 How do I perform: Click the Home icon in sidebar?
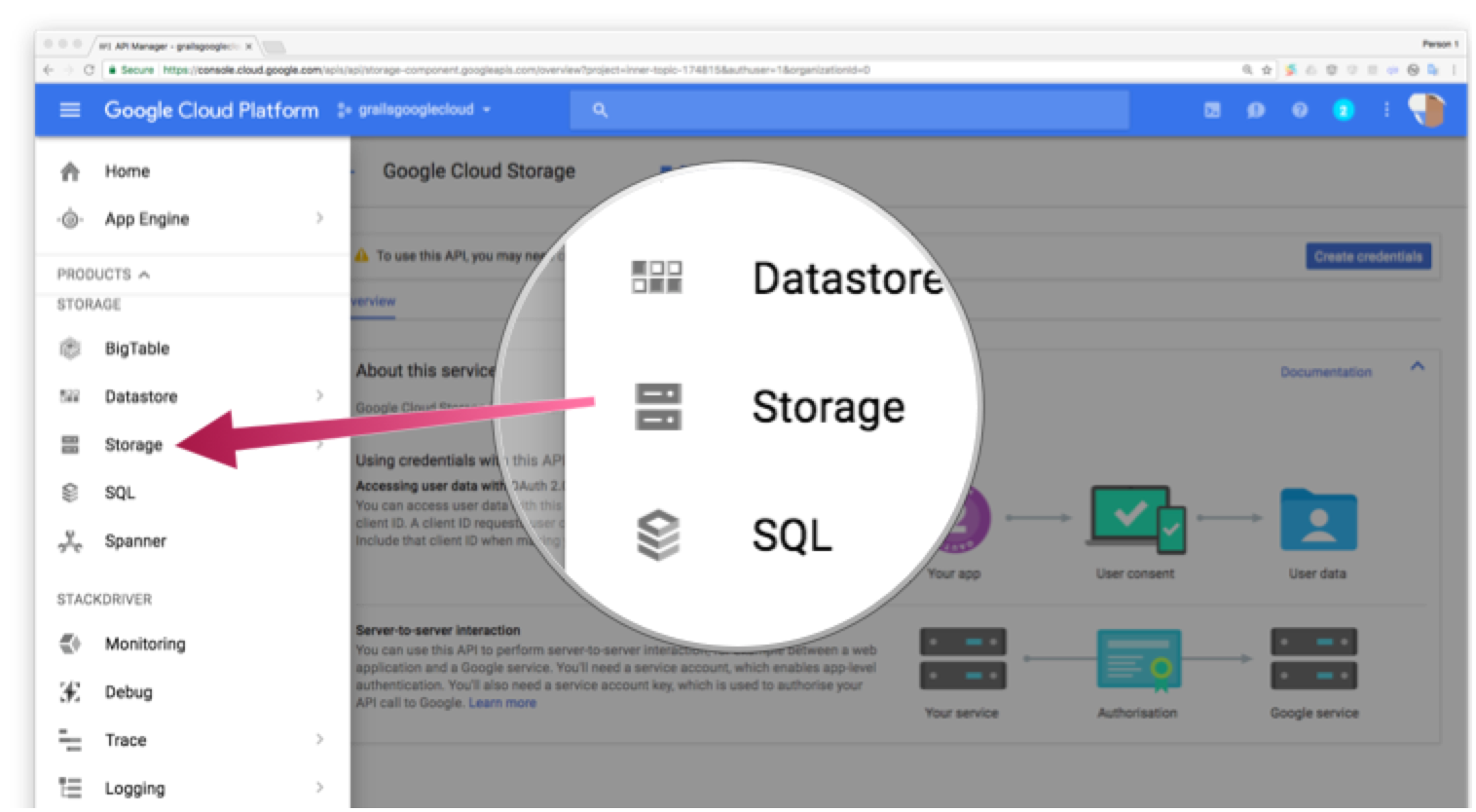(70, 171)
